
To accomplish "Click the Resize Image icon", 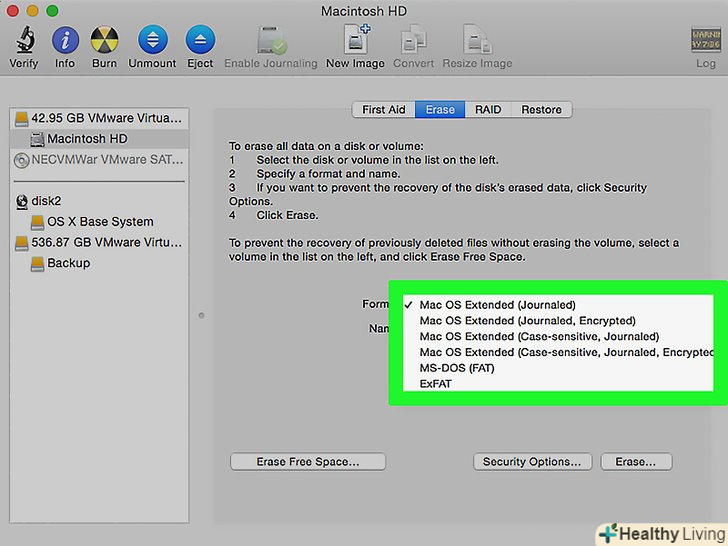I will (x=477, y=39).
